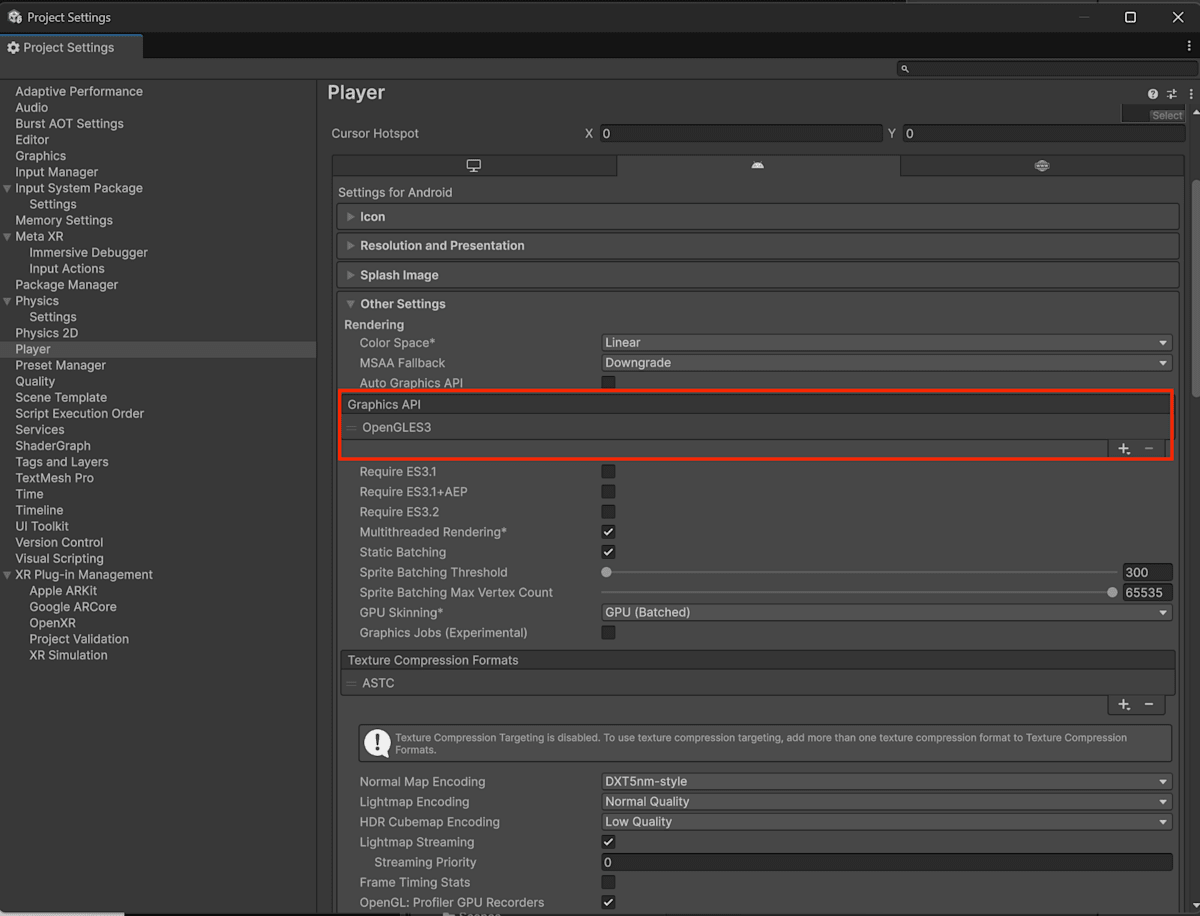Click the search magnifier icon
The width and height of the screenshot is (1200, 916).
pos(905,69)
